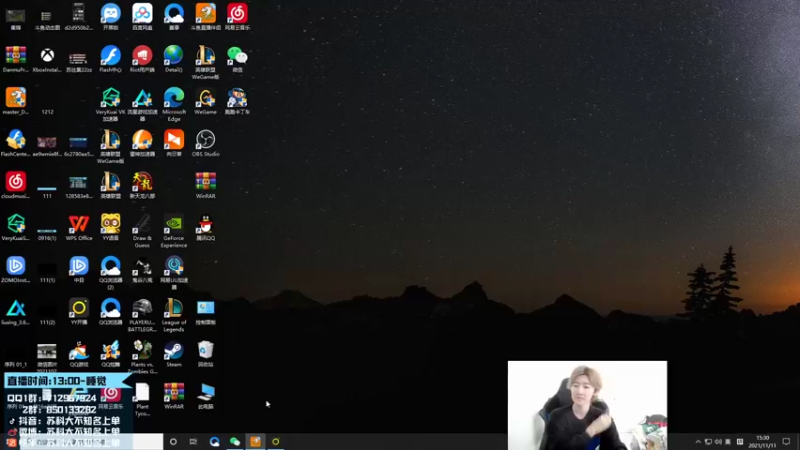Screen dimensions: 800x450
Task: Switch to YY yellow ring taskbar app
Action: click(276, 442)
